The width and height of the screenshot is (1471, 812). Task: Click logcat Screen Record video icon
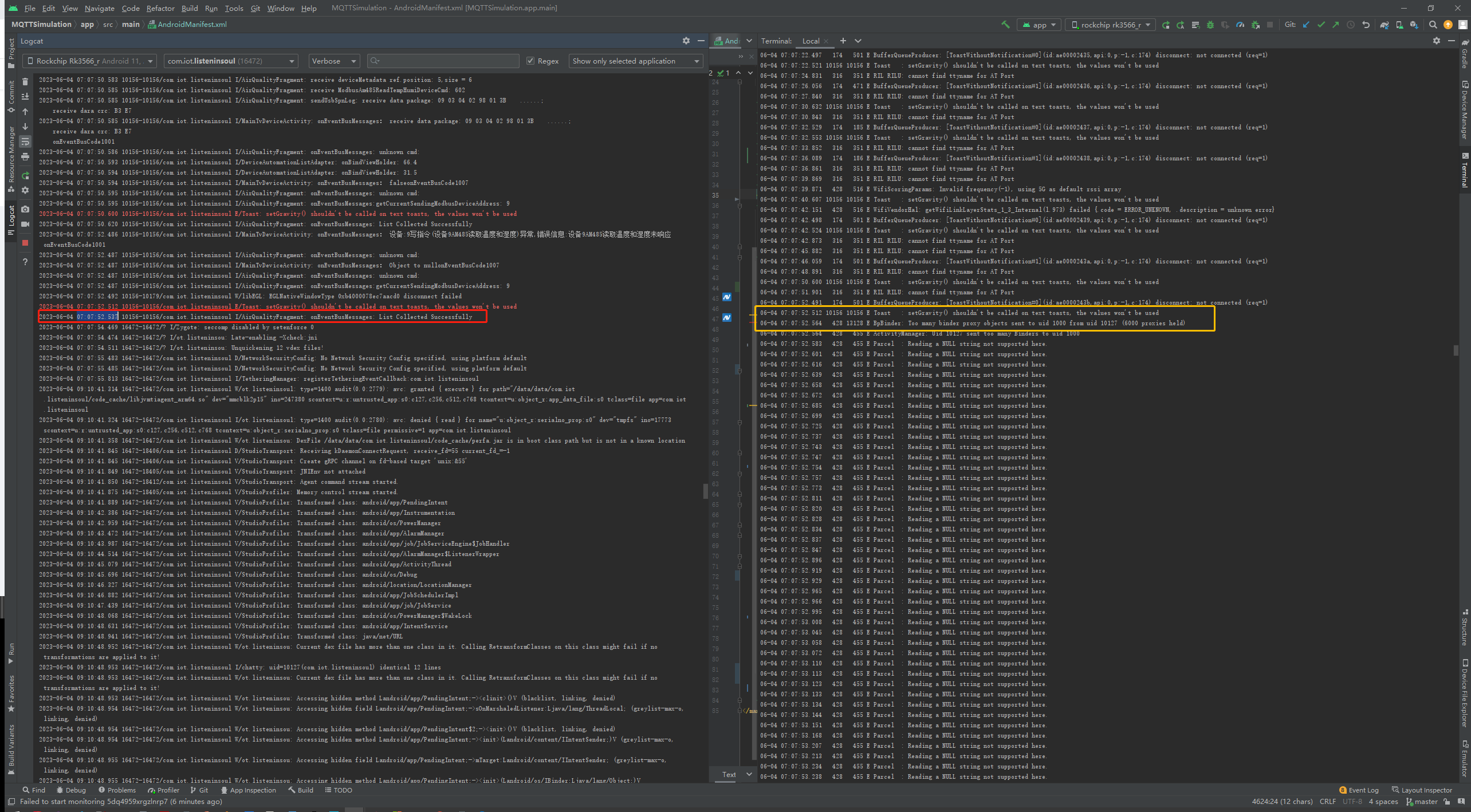(25, 224)
